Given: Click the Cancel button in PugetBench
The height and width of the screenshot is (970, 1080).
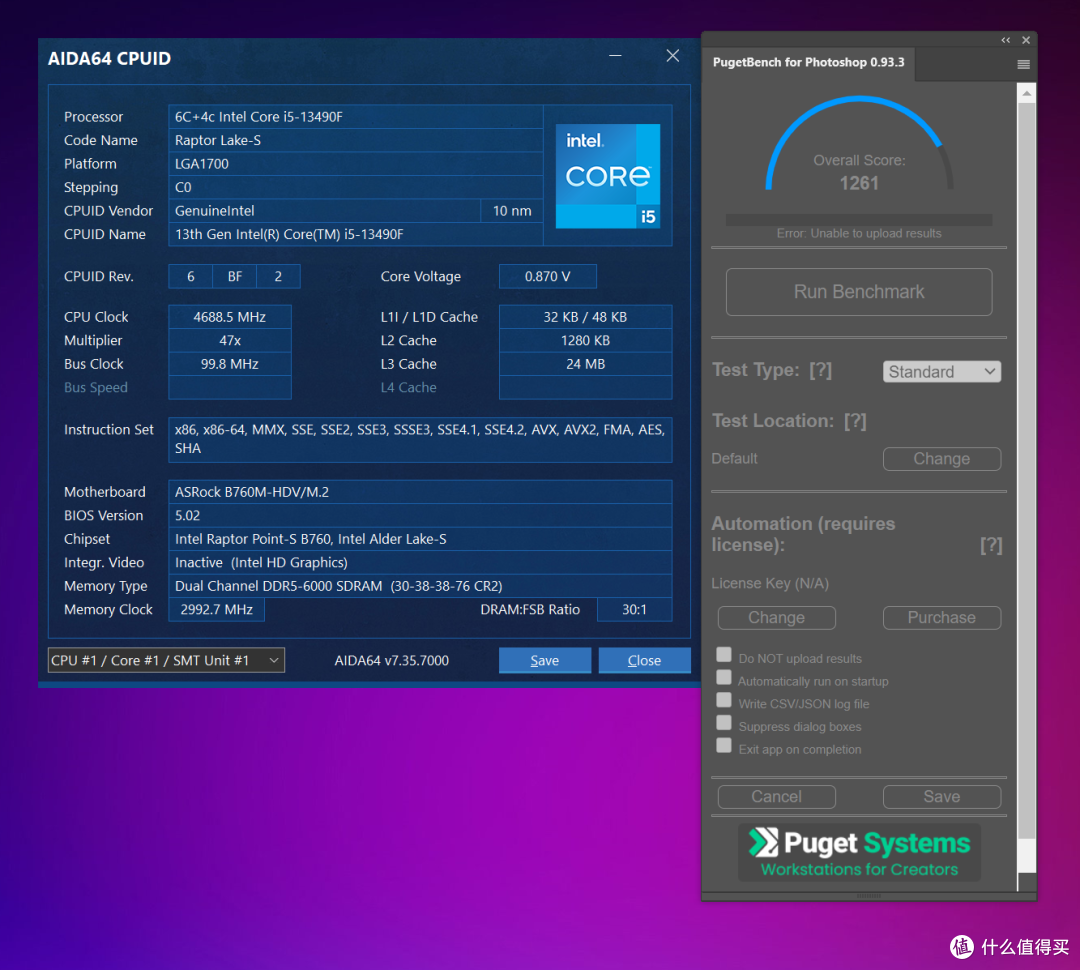Looking at the screenshot, I should pyautogui.click(x=776, y=797).
